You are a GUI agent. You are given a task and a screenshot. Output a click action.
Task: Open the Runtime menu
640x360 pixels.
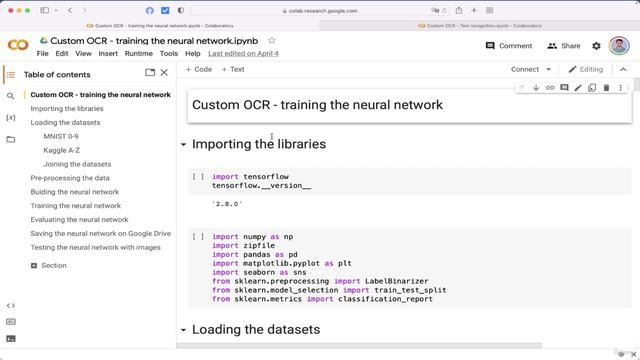pos(139,53)
